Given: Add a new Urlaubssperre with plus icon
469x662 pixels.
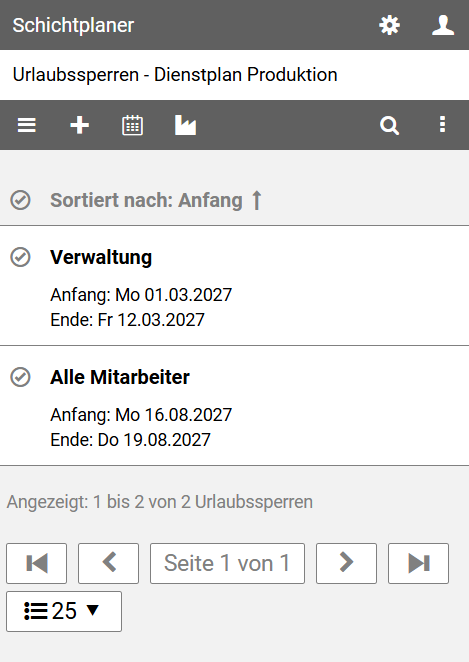Looking at the screenshot, I should point(79,125).
